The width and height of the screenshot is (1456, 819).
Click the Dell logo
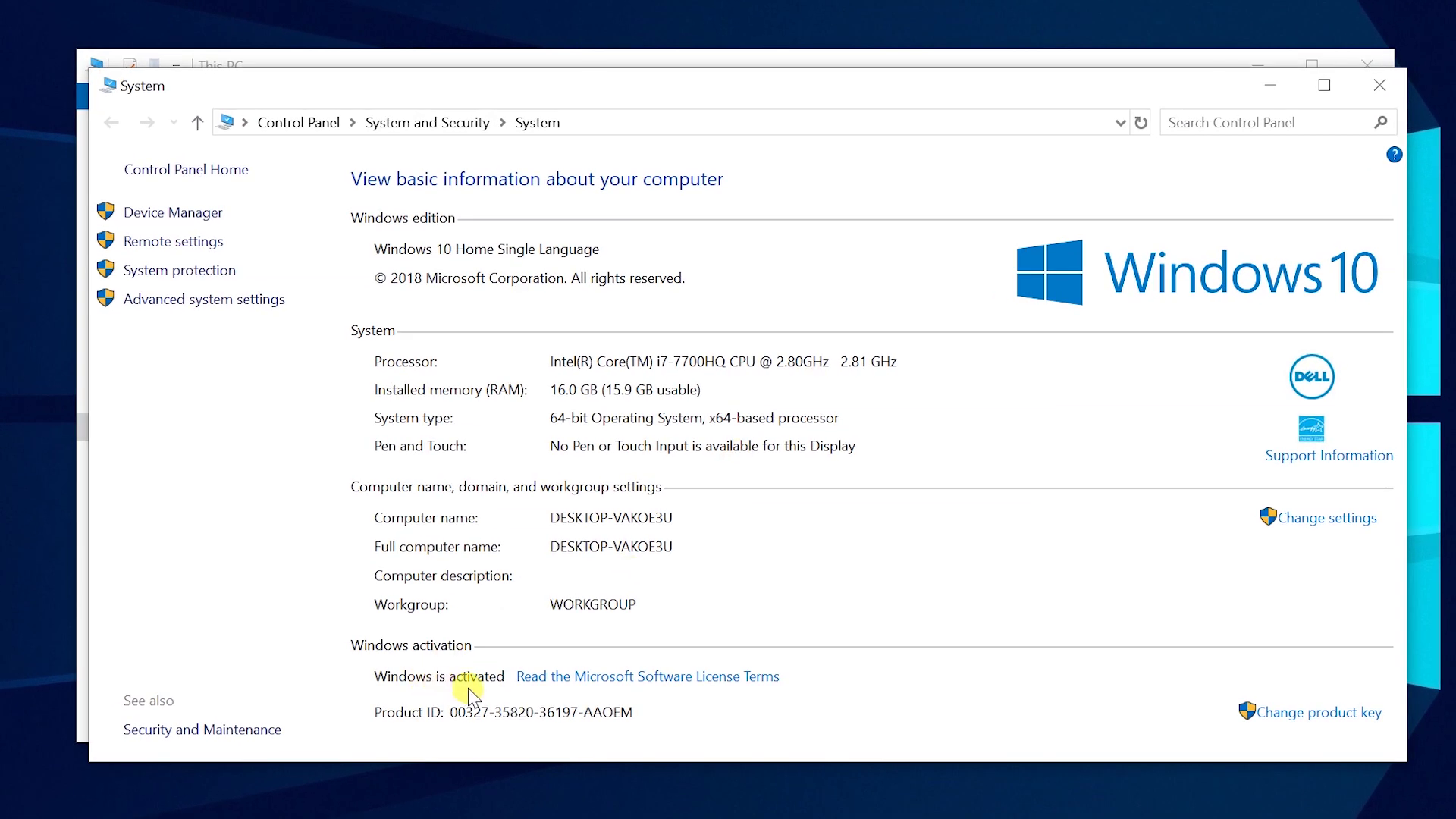[x=1311, y=376]
